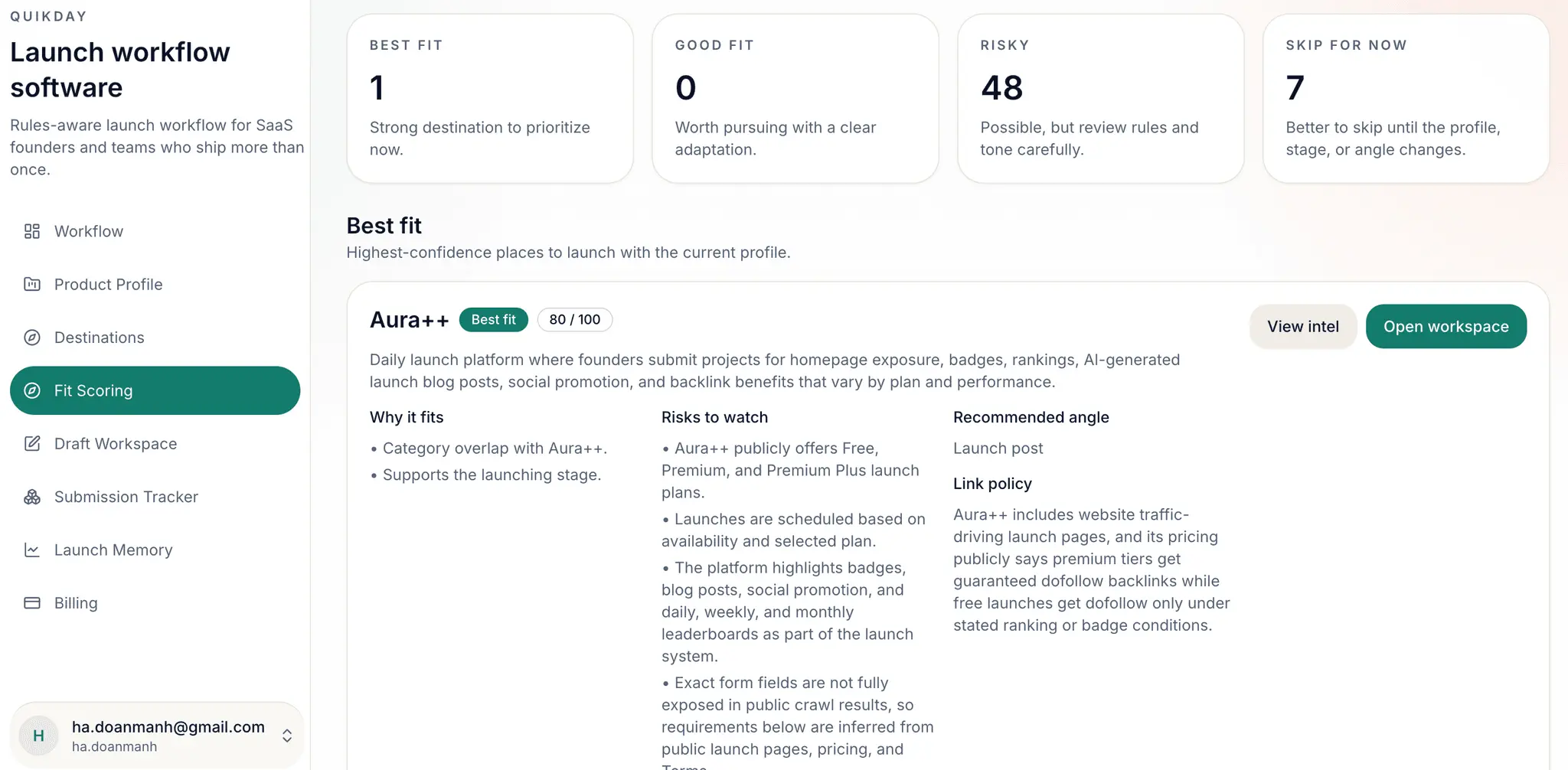Click the Workflow grid icon
The height and width of the screenshot is (770, 1568).
click(x=32, y=231)
